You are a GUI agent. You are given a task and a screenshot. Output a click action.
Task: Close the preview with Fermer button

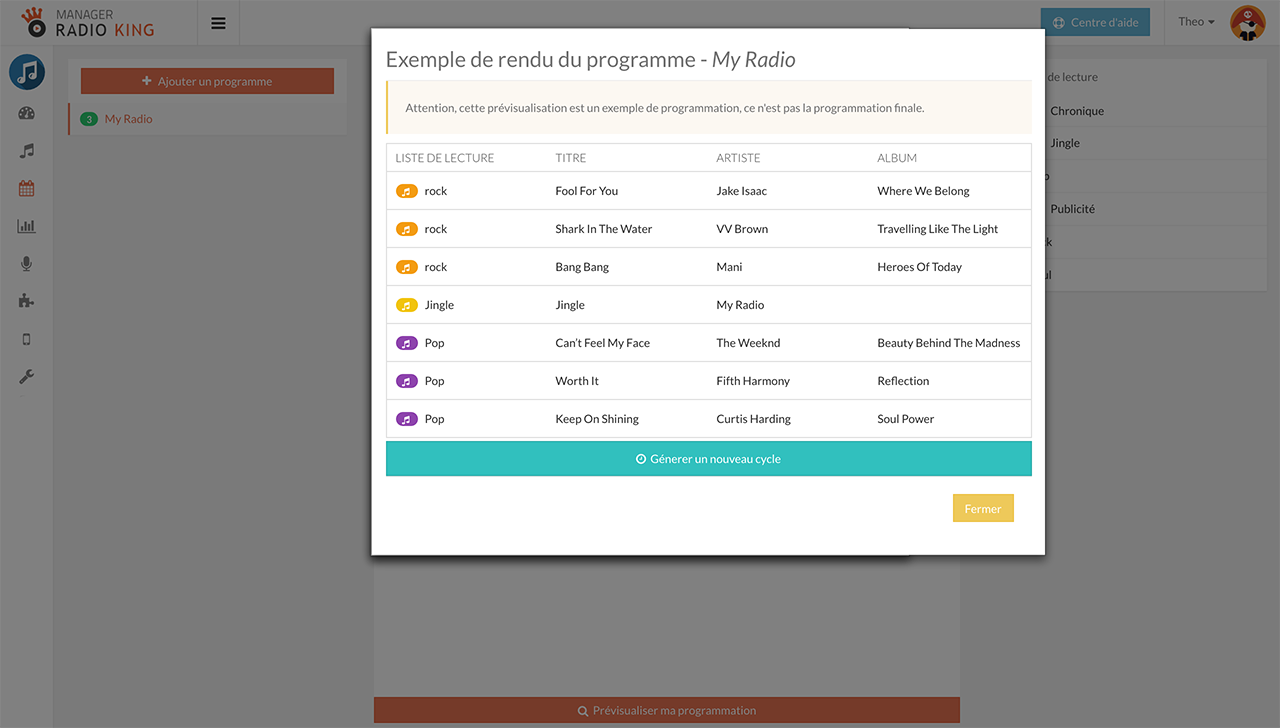(983, 509)
